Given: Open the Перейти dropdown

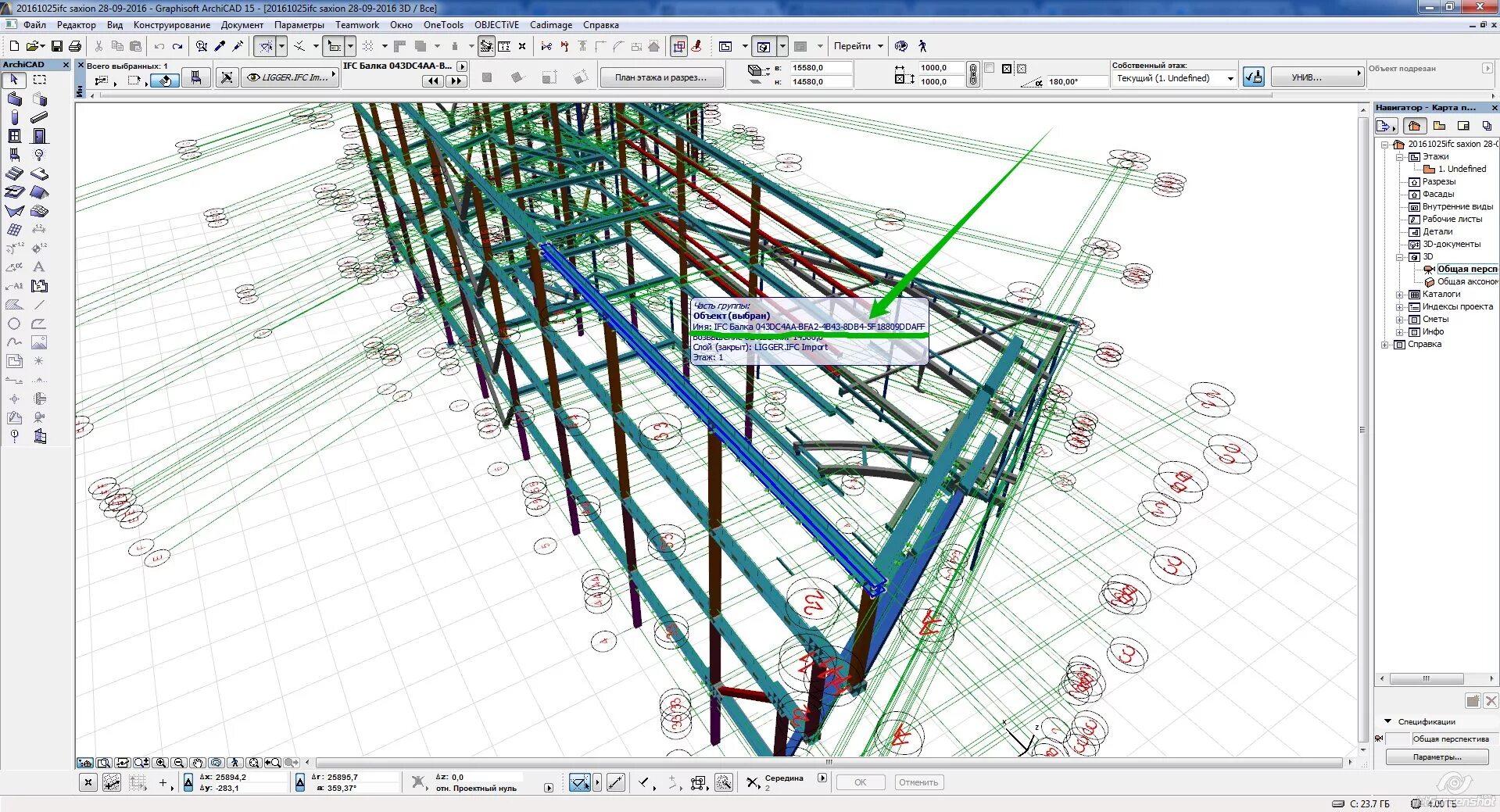Looking at the screenshot, I should (857, 46).
